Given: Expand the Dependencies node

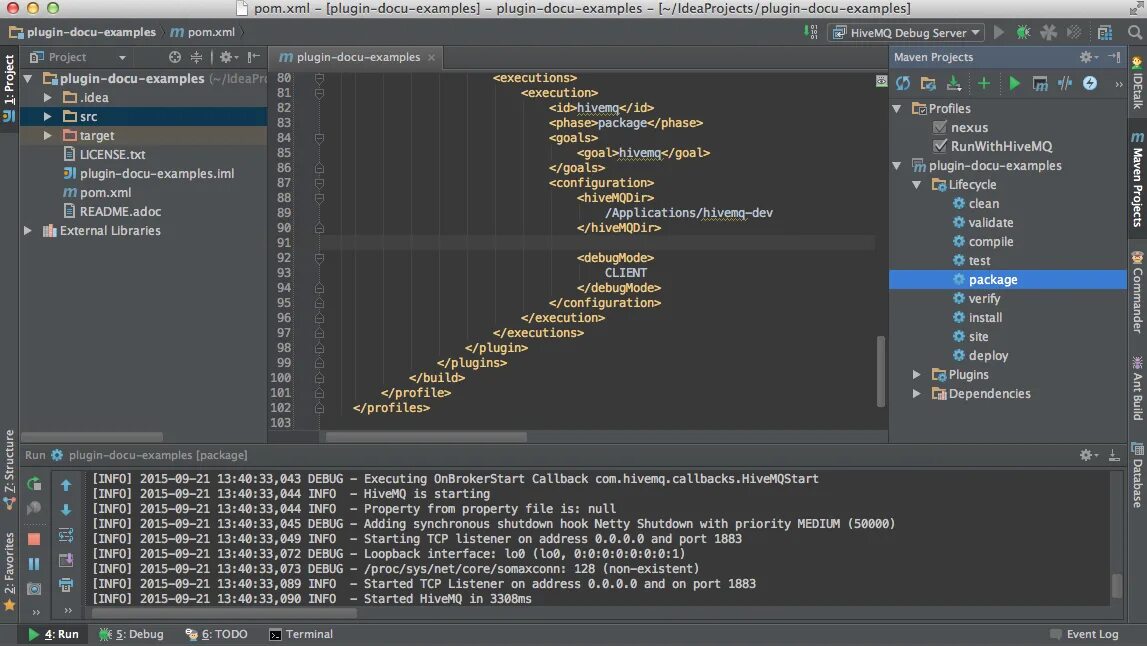Looking at the screenshot, I should tap(915, 393).
